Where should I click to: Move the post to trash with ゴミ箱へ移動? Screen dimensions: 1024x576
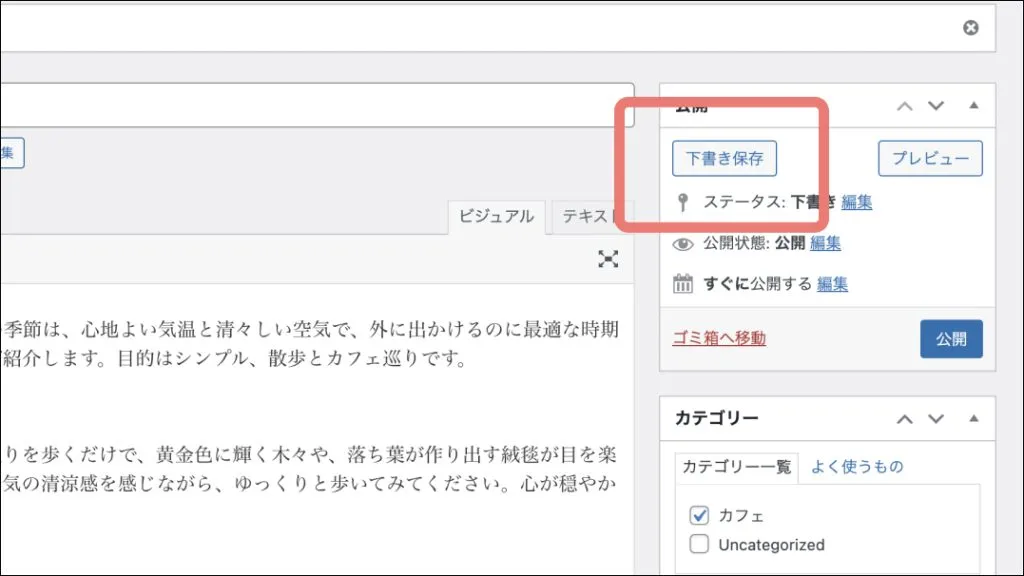pyautogui.click(x=719, y=338)
